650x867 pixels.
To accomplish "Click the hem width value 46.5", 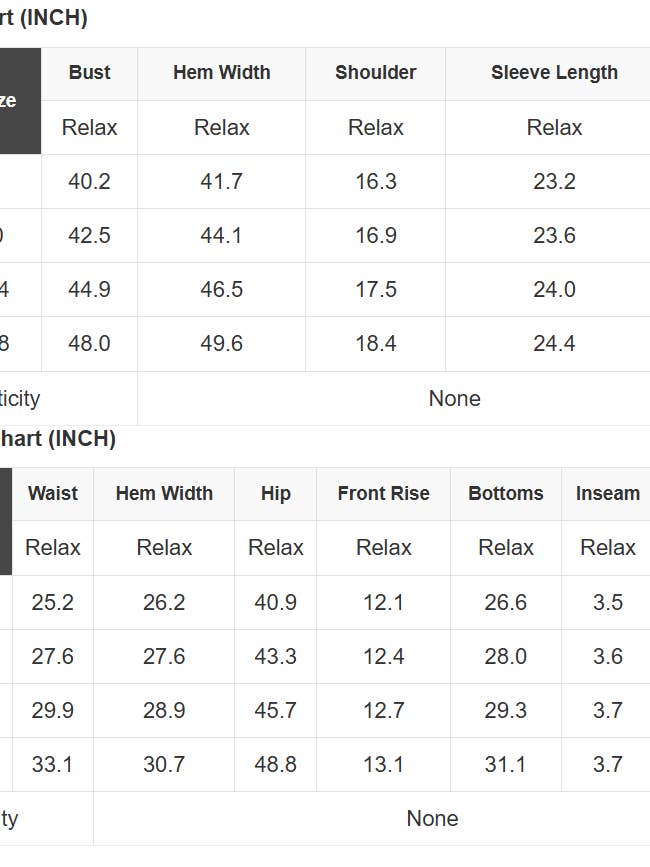I will 221,290.
